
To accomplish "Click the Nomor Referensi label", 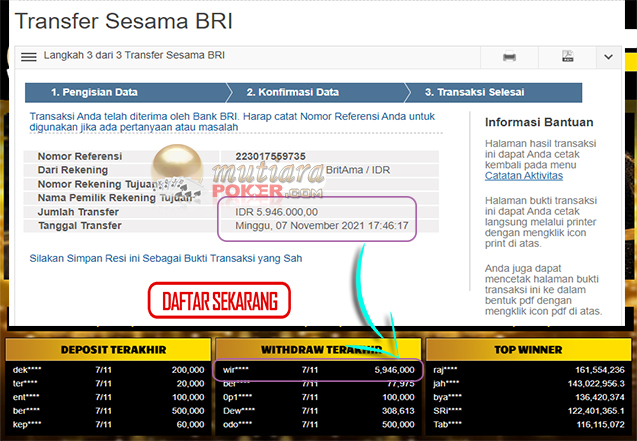I will tap(80, 156).
